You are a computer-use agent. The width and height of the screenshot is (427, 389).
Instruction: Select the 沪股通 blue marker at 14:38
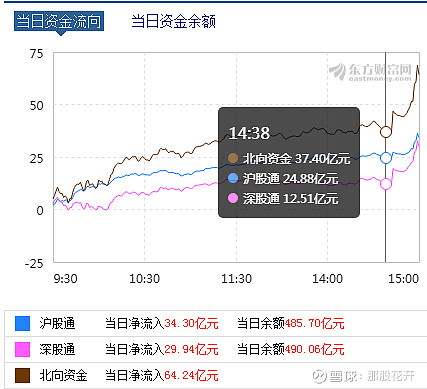pos(386,158)
